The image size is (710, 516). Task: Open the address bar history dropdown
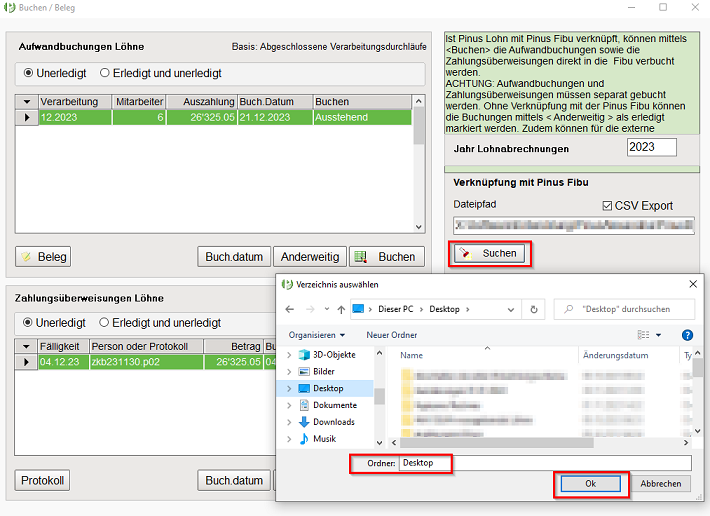511,310
